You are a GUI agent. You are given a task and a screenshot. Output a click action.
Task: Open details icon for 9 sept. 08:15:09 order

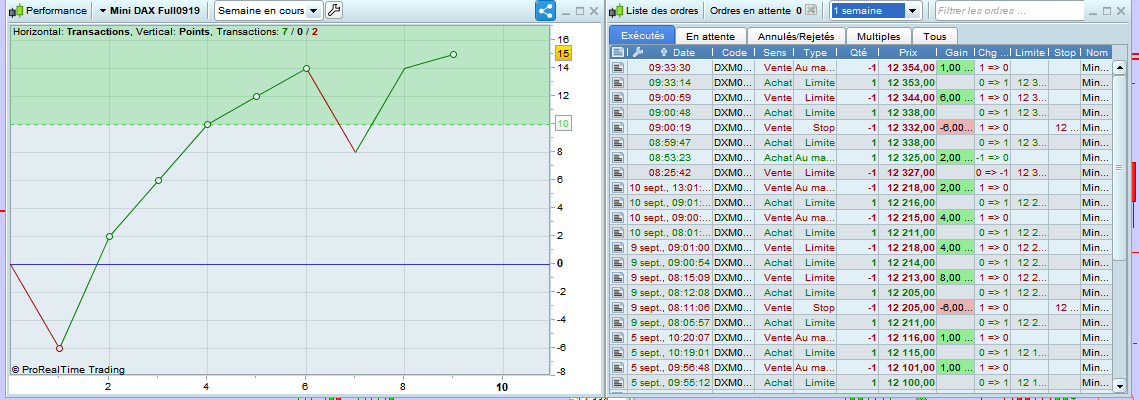pos(618,277)
